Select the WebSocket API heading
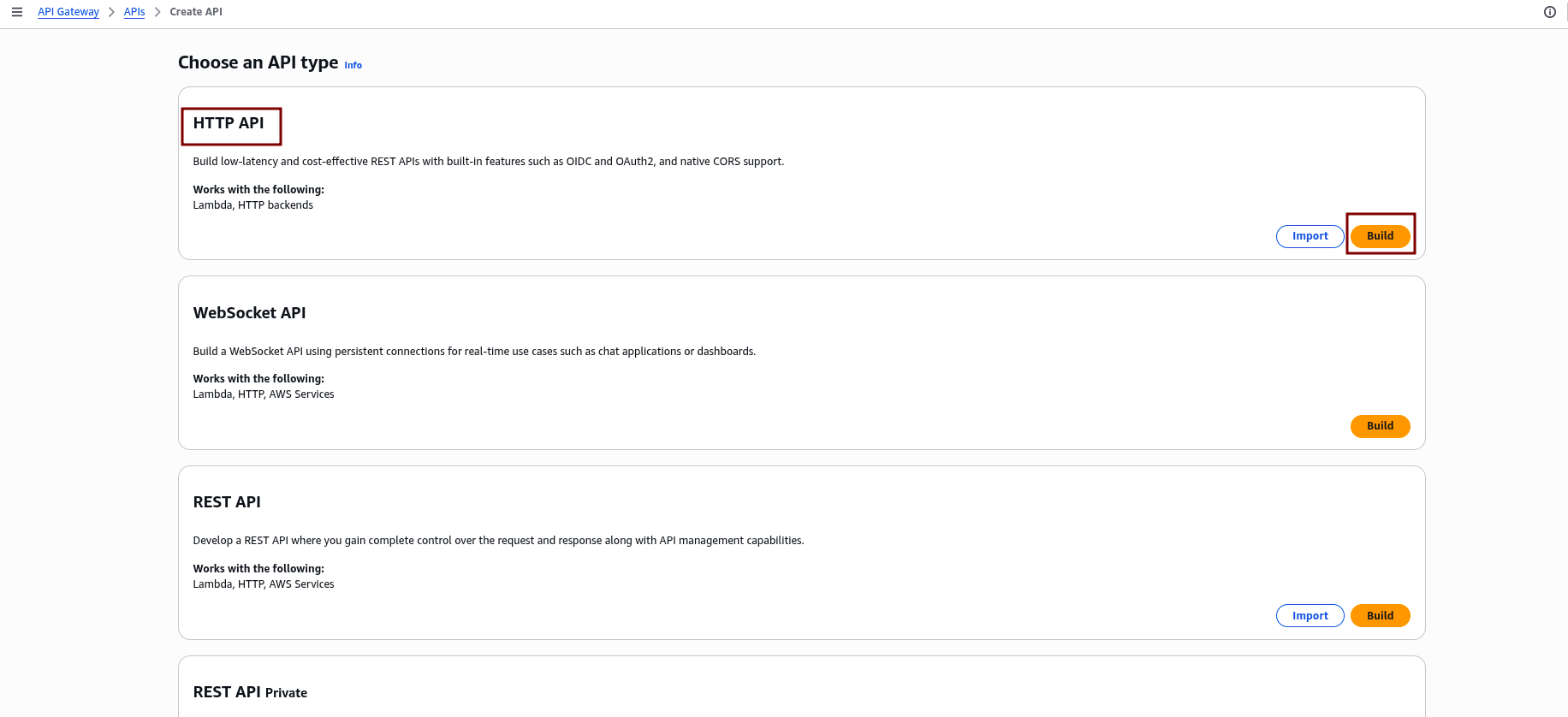This screenshot has height=717, width=1568. pyautogui.click(x=249, y=313)
